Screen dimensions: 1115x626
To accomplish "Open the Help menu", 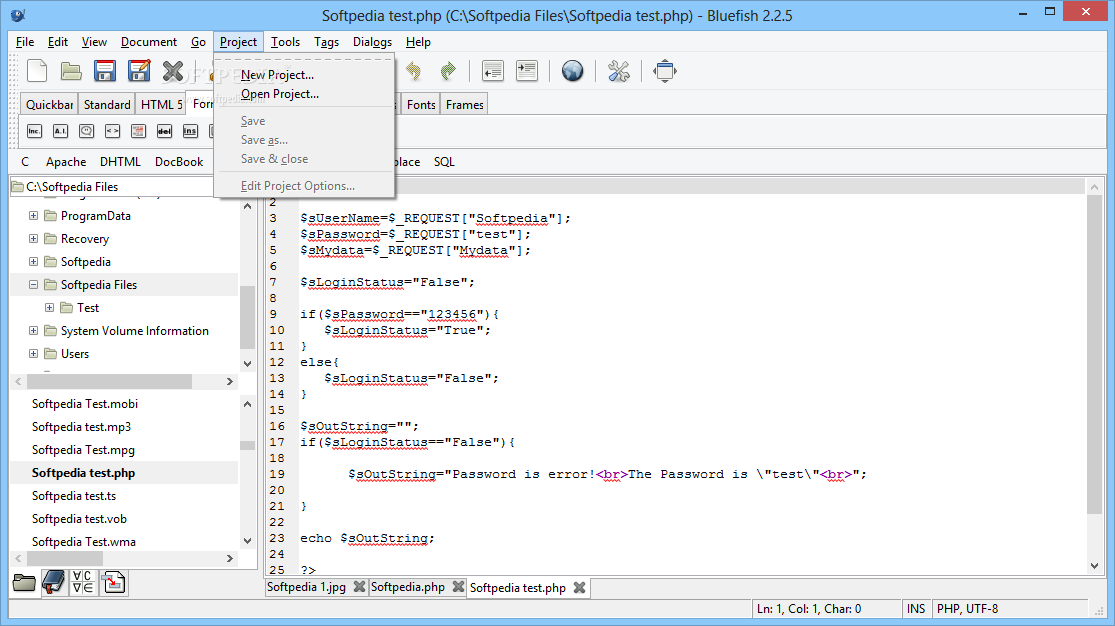I will [x=418, y=42].
